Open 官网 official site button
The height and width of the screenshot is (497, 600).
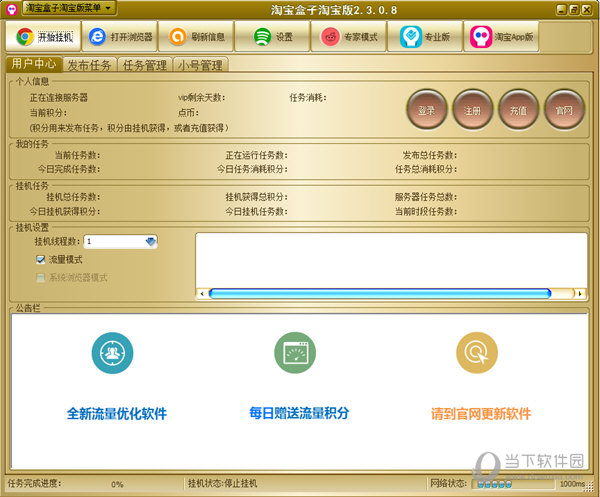click(564, 110)
